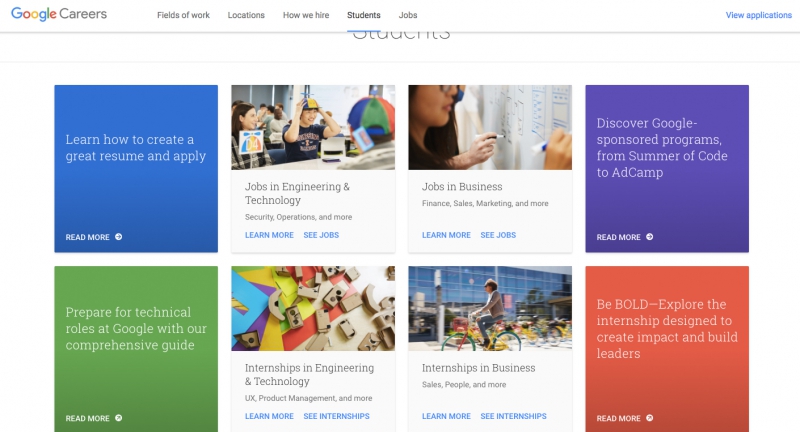Click the bicycle photo for Business internships
This screenshot has height=432, width=800.
pos(490,309)
